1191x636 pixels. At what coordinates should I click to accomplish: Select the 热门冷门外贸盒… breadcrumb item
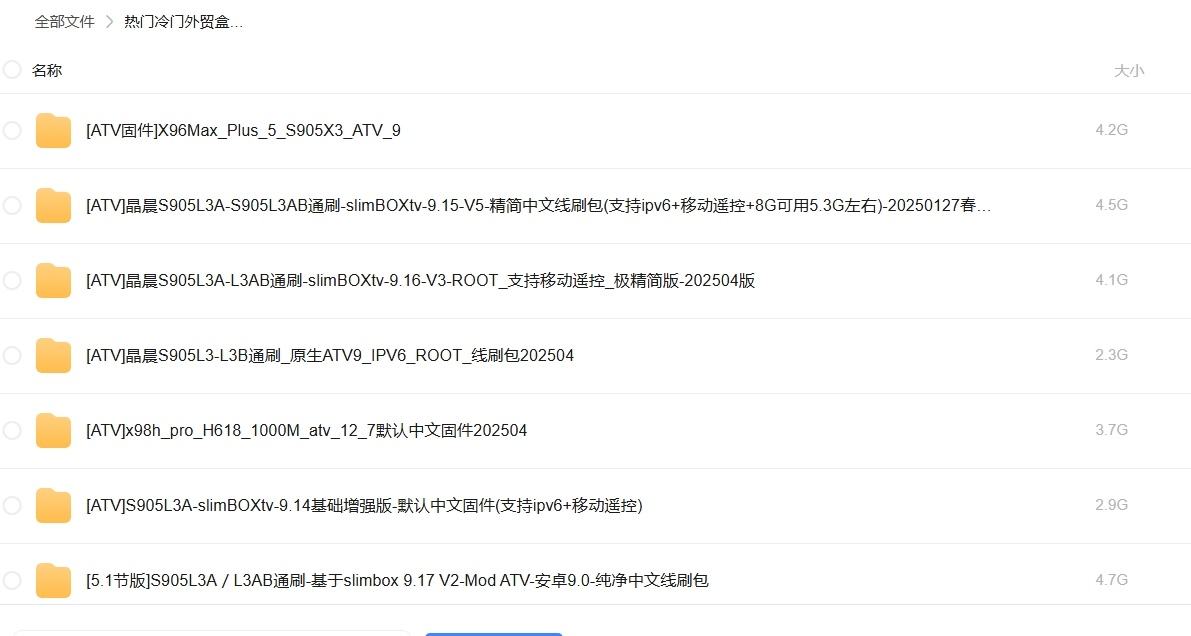(x=183, y=22)
